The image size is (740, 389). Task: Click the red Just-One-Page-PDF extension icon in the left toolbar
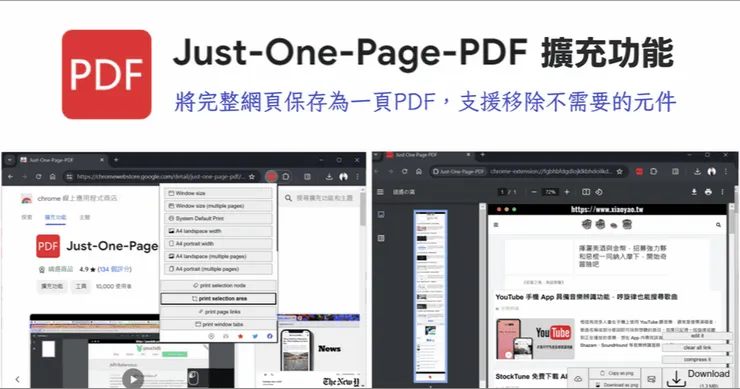(x=271, y=177)
